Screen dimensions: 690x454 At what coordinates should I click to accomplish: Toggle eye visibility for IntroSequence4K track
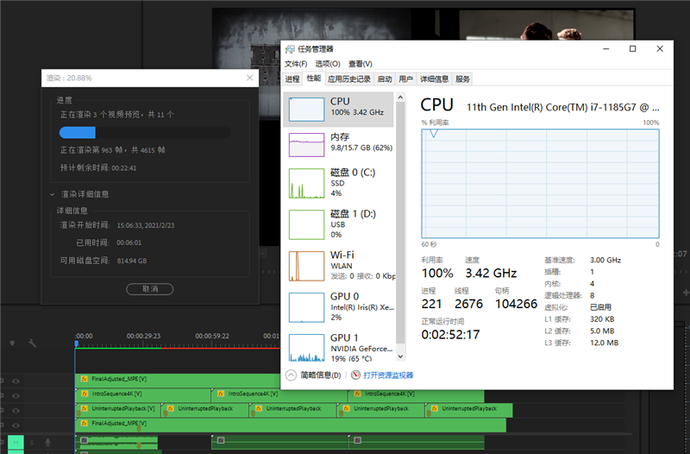tap(16, 396)
